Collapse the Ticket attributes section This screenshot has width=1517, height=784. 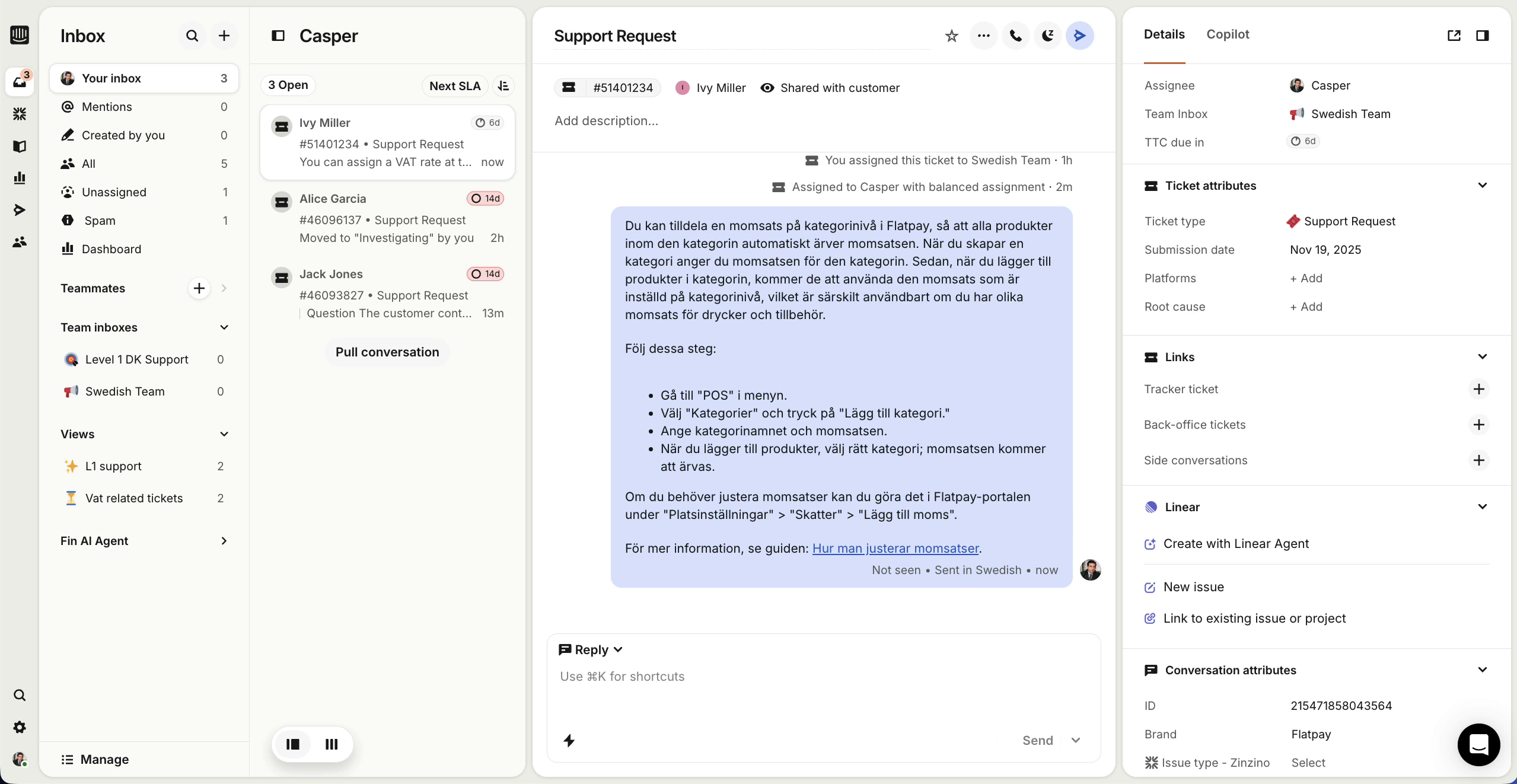1483,185
